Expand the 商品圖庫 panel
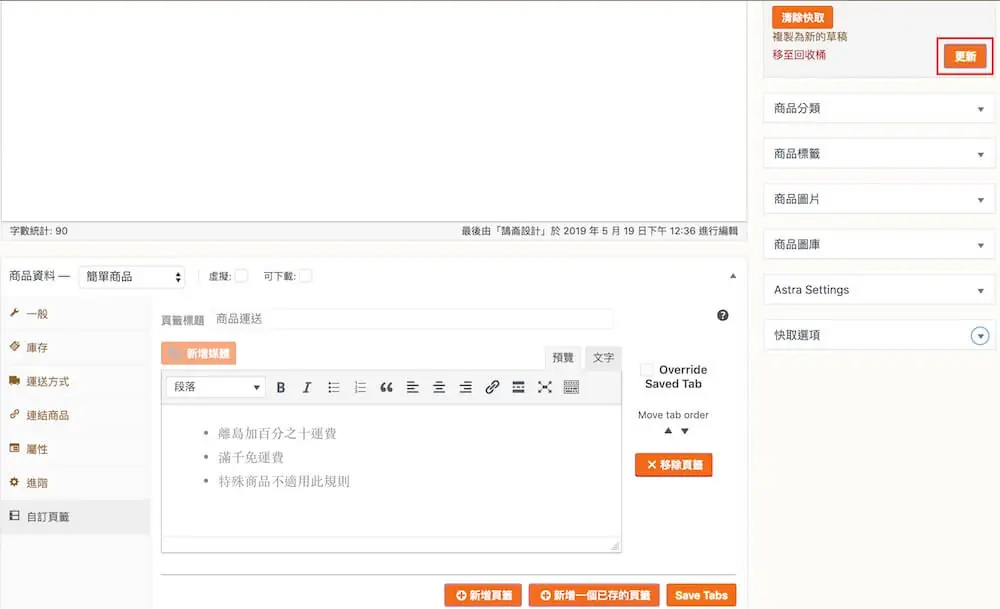 click(x=878, y=244)
